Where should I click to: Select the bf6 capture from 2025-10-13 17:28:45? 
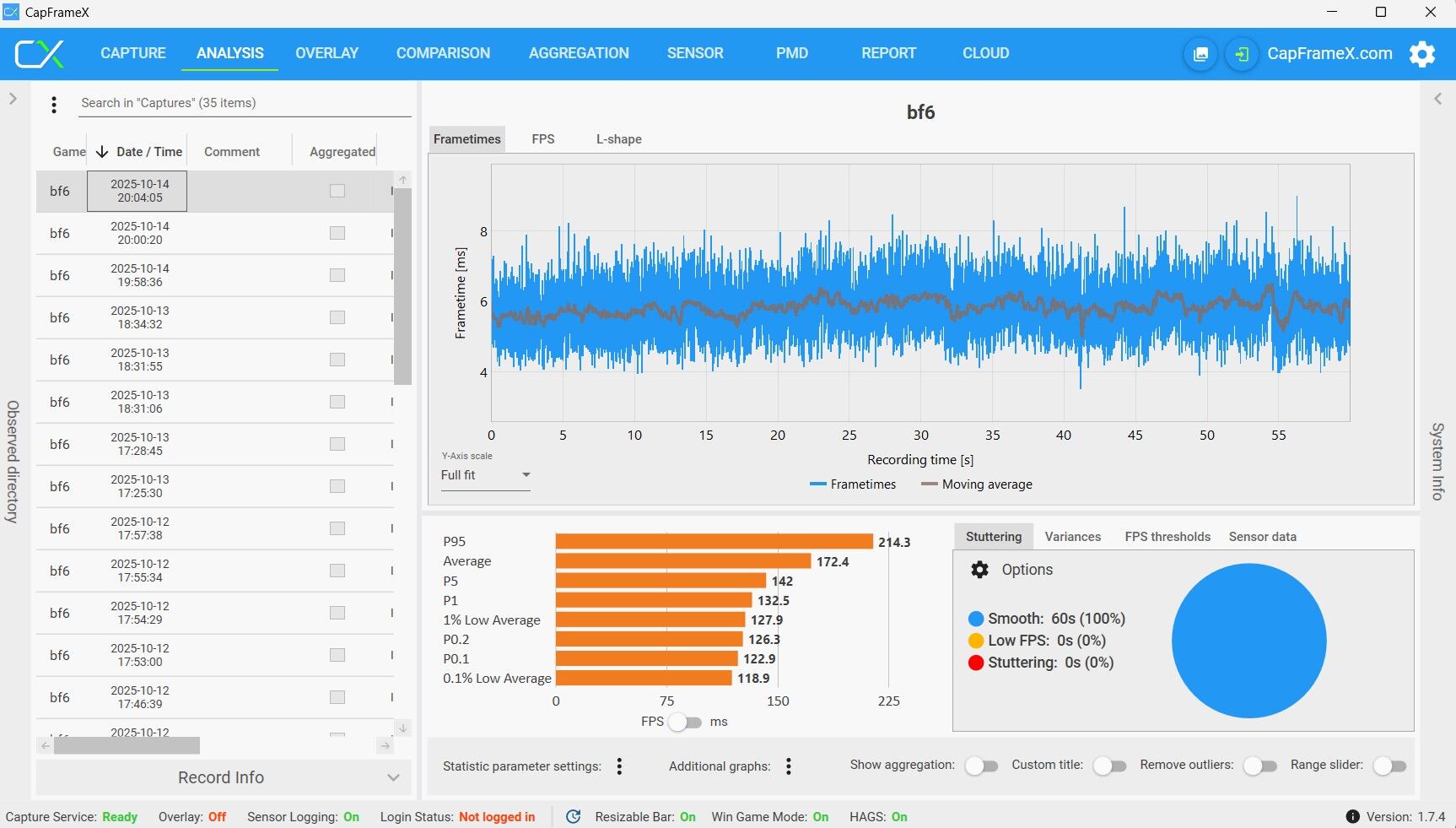(215, 444)
